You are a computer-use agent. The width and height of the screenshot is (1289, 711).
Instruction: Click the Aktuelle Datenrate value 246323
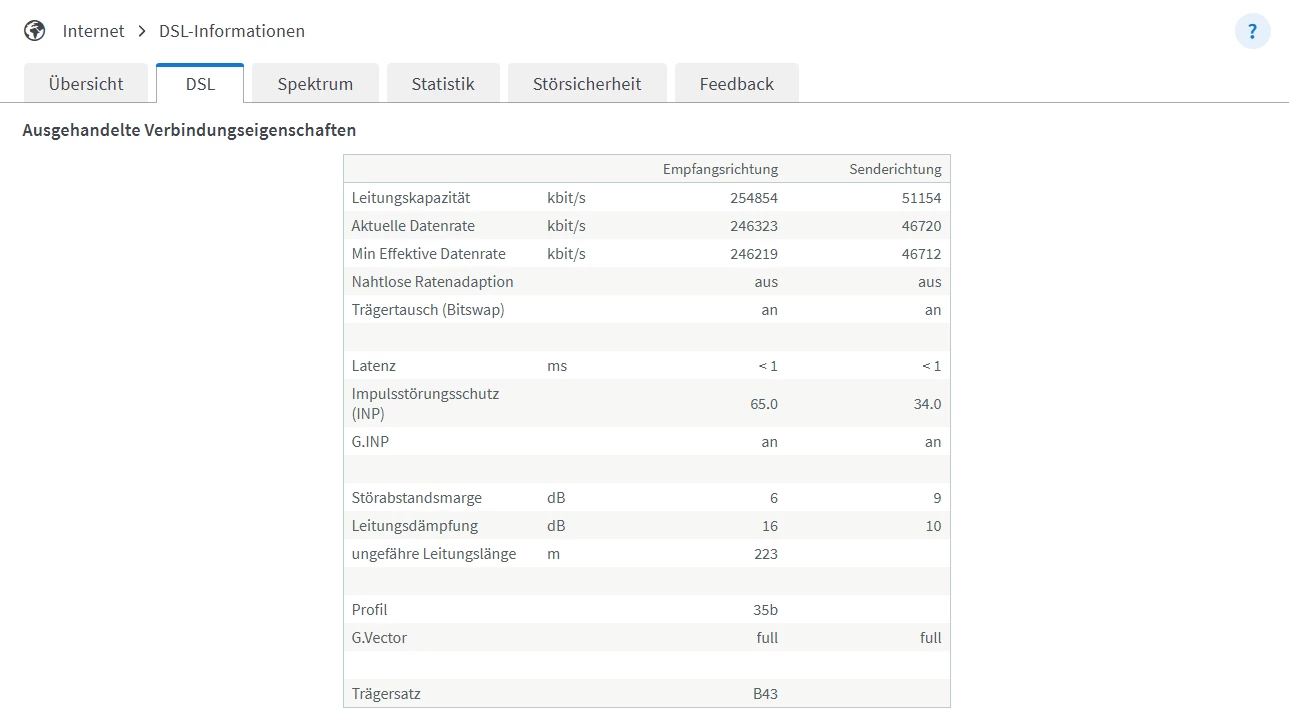754,226
